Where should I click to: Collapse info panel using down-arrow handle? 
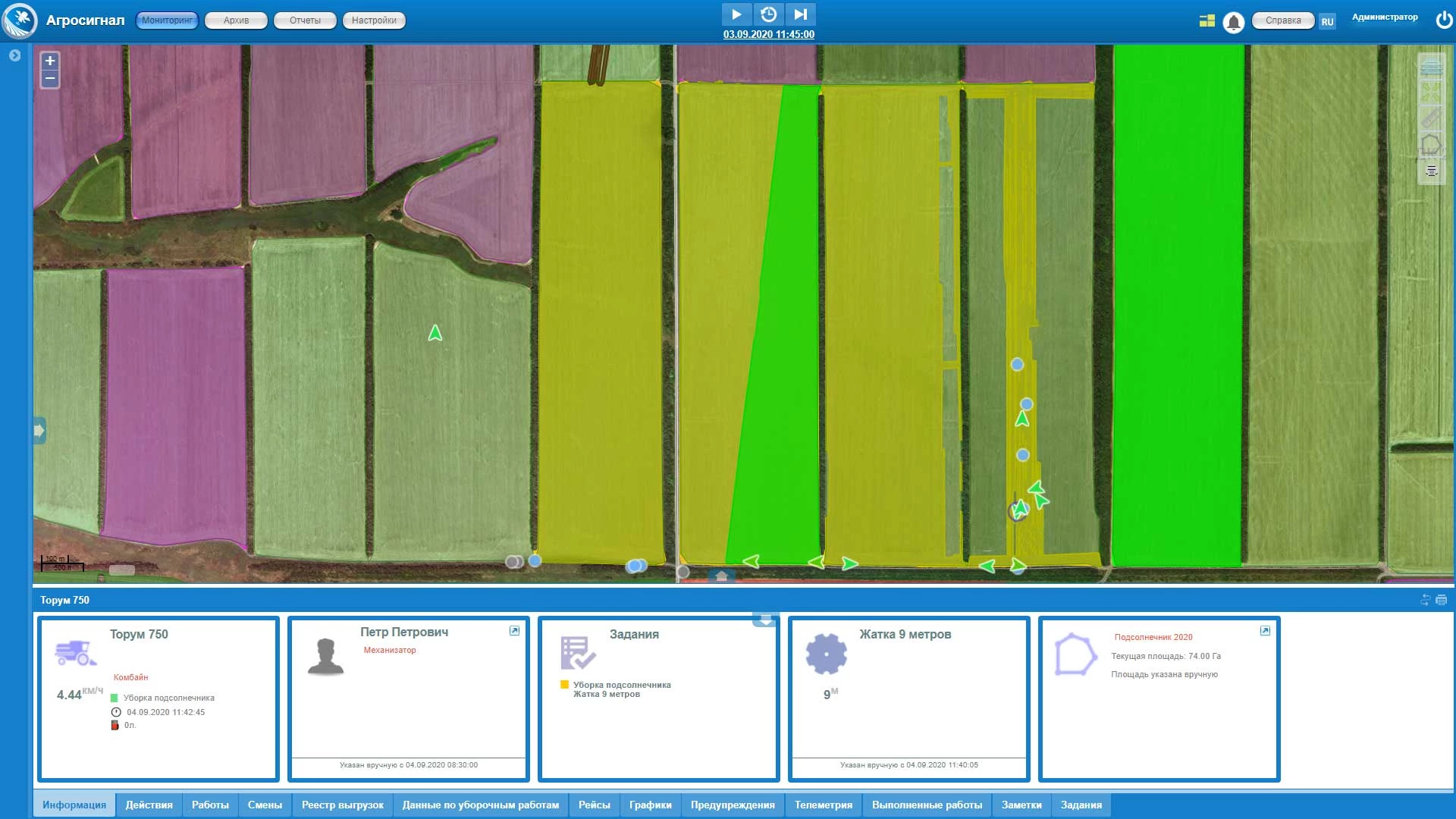765,620
